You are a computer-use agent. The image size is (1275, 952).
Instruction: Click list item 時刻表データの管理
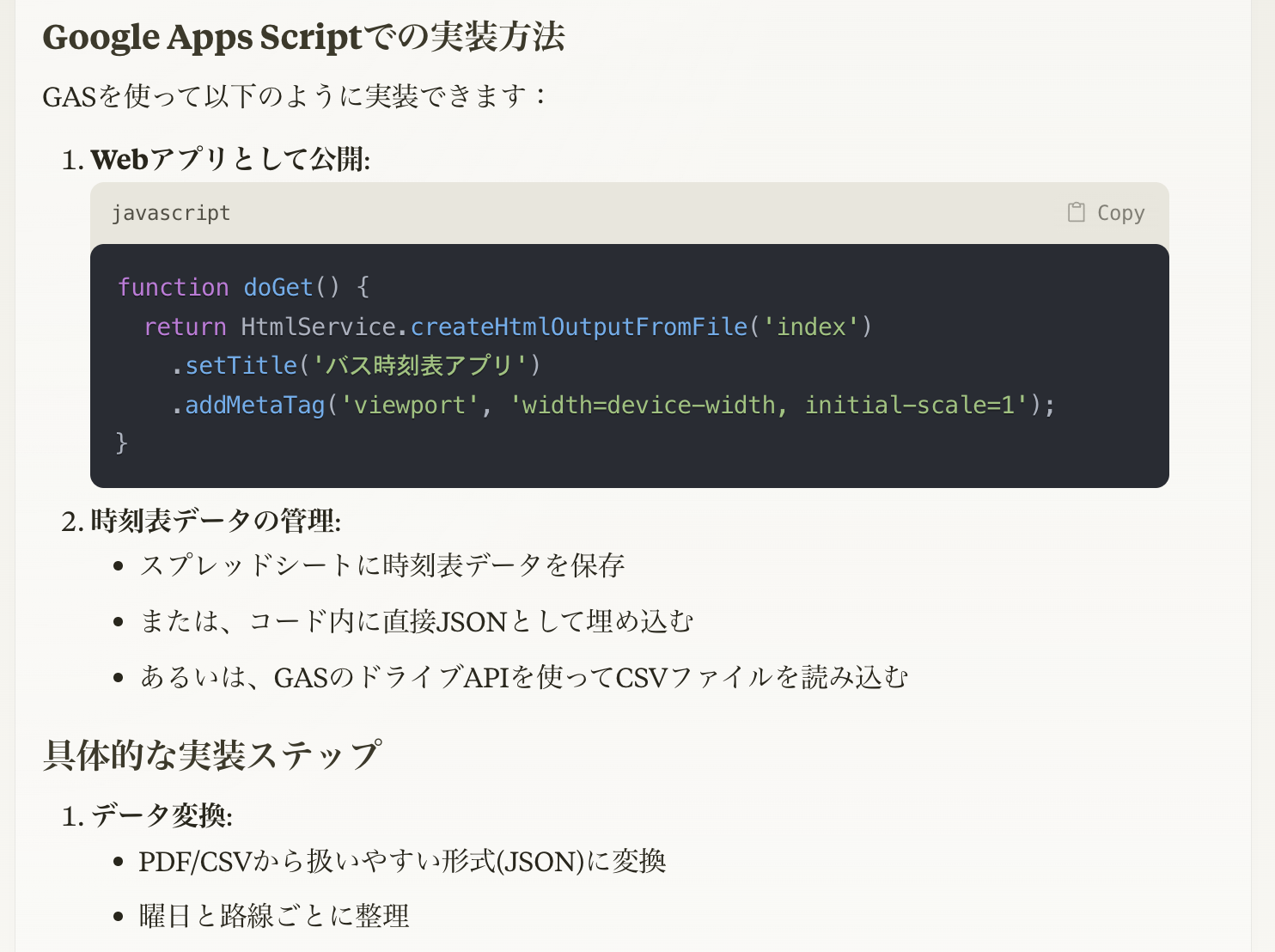tap(216, 521)
